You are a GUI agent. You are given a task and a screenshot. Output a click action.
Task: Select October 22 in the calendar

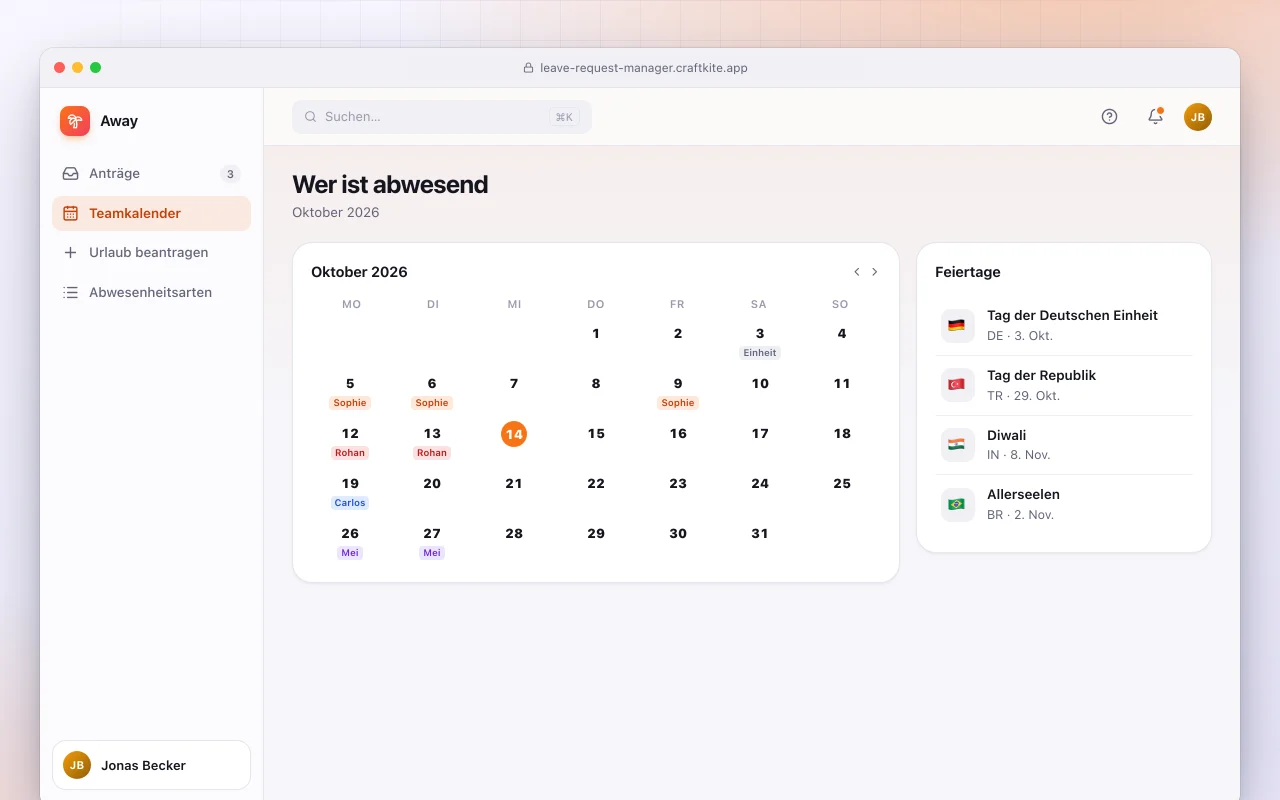(x=596, y=484)
